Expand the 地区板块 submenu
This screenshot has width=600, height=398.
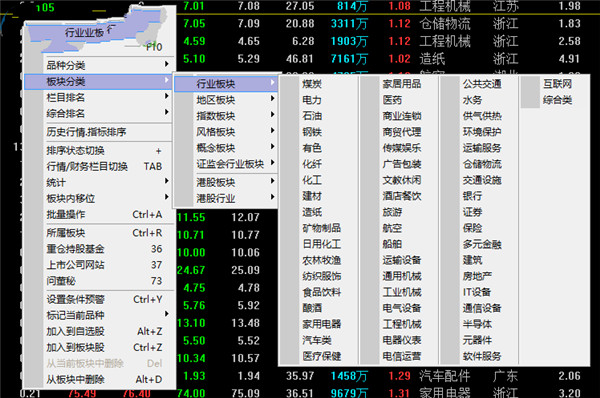(225, 100)
